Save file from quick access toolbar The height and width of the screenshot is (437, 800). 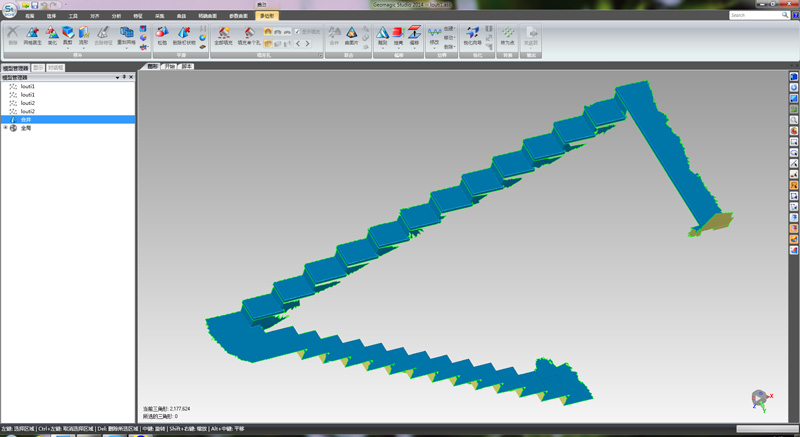(x=34, y=5)
